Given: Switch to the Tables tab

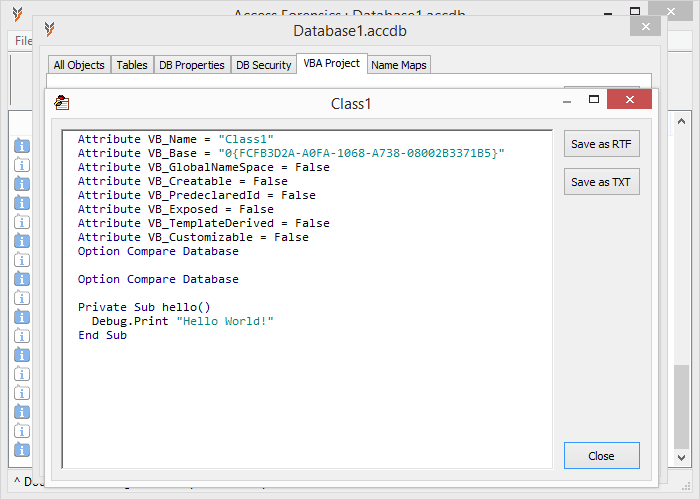Looking at the screenshot, I should click(132, 65).
